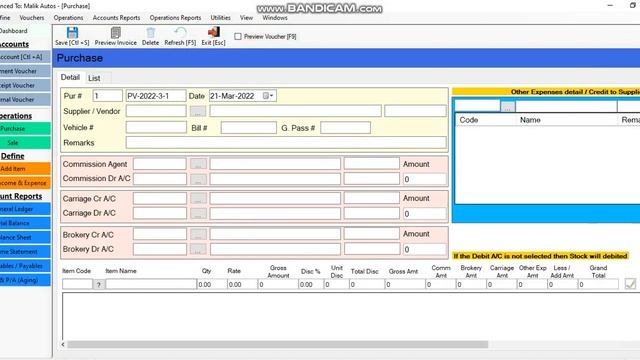Click the Exit [Esc] icon
Image resolution: width=640 pixels, height=360 pixels.
pos(213,33)
